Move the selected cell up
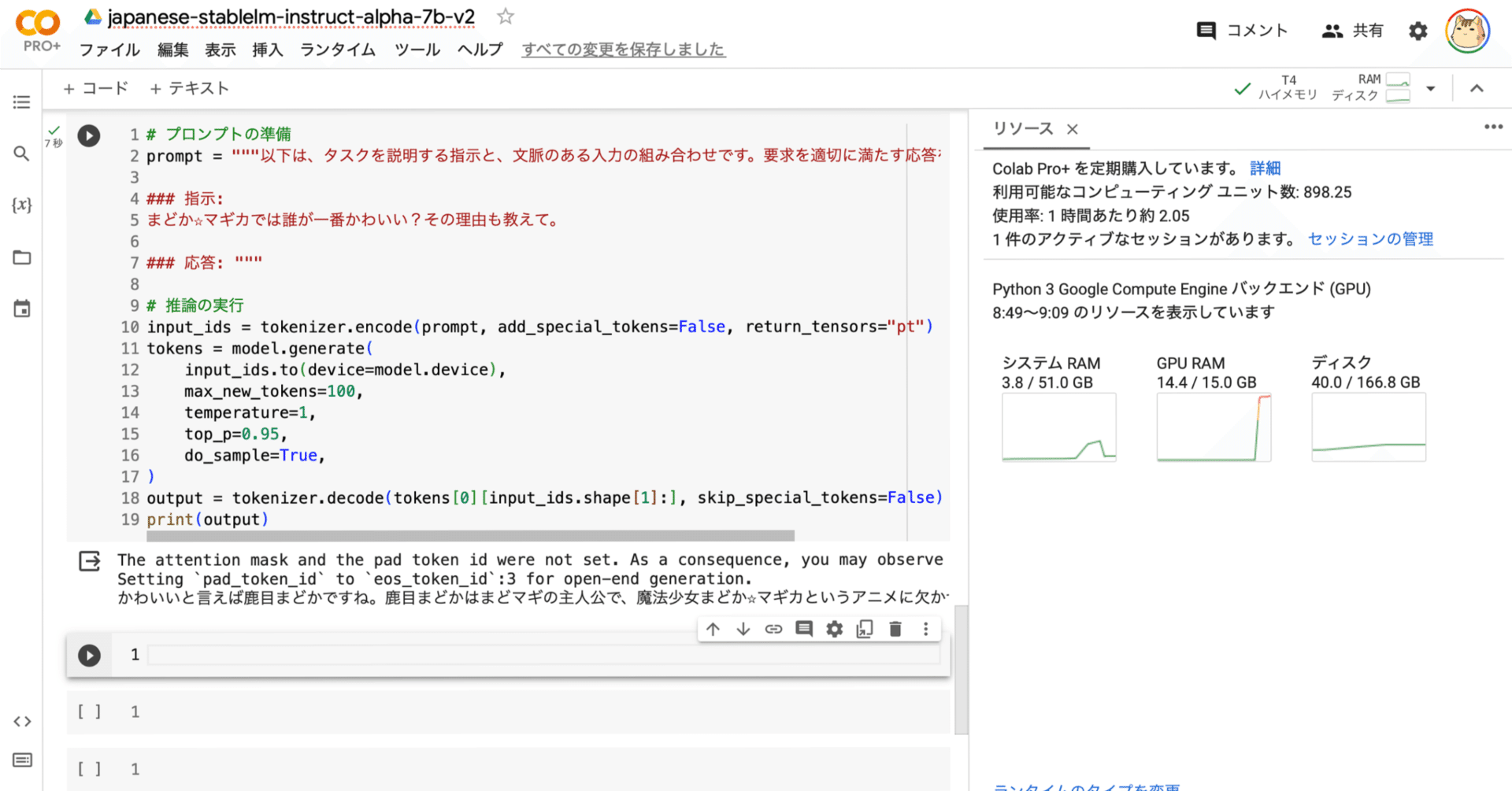1512x791 pixels. 713,628
